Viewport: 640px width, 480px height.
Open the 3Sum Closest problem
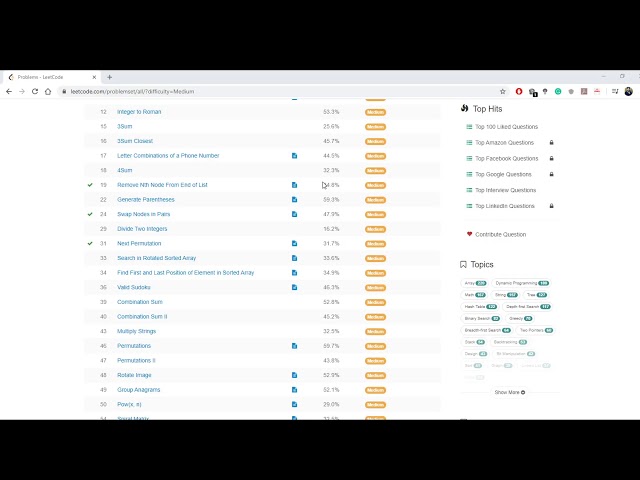tap(135, 141)
